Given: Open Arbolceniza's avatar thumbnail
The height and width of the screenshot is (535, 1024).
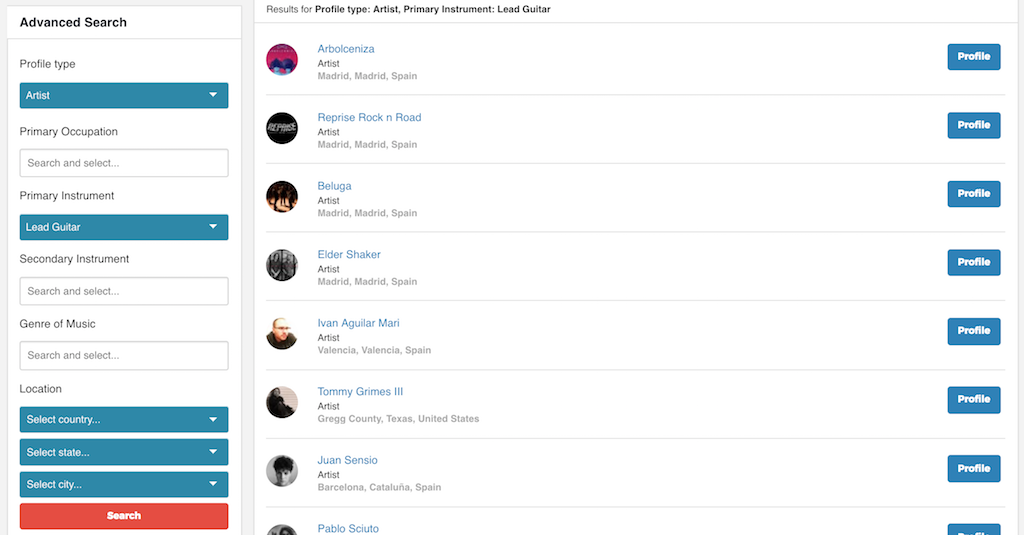Looking at the screenshot, I should (x=282, y=59).
